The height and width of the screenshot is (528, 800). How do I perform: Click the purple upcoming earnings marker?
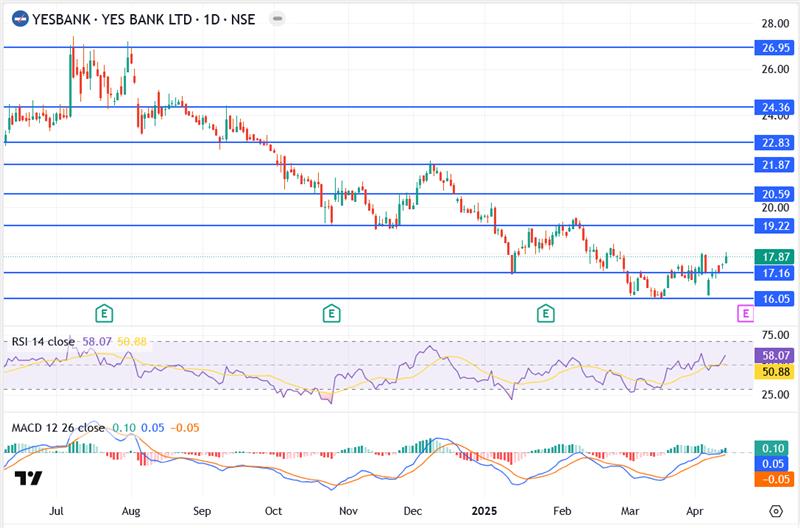(x=745, y=314)
